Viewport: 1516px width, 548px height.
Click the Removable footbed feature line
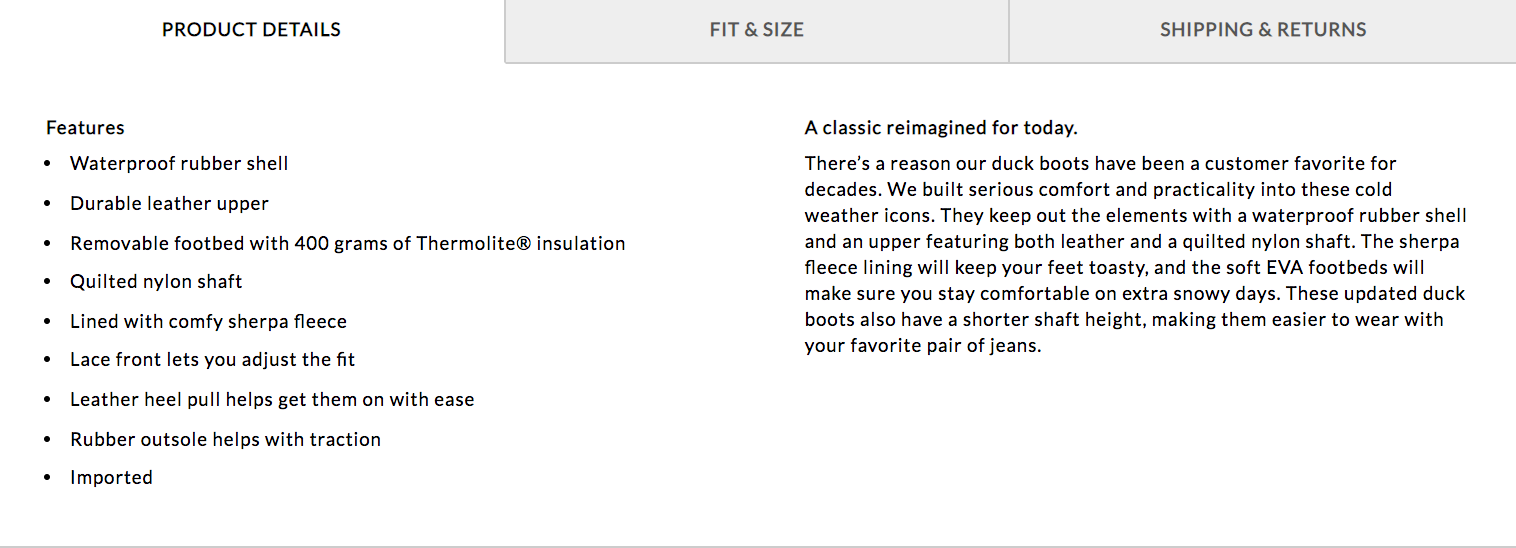click(x=347, y=244)
